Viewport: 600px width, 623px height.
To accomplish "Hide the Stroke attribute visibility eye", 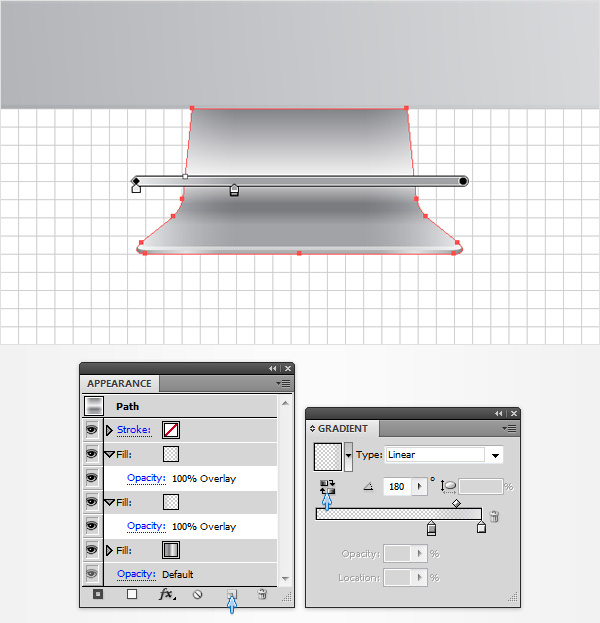I will (x=92, y=430).
